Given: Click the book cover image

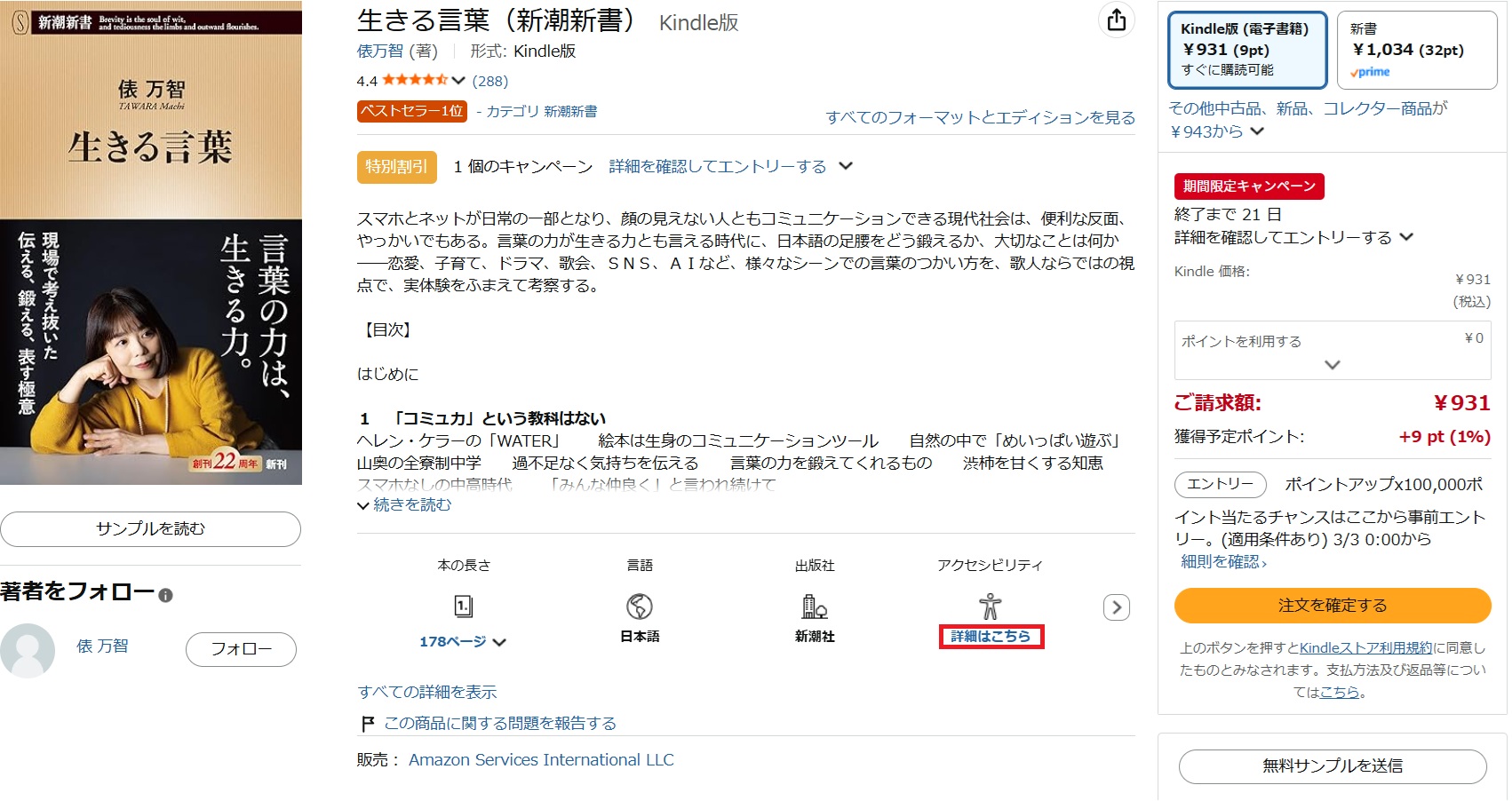Looking at the screenshot, I should click(151, 242).
